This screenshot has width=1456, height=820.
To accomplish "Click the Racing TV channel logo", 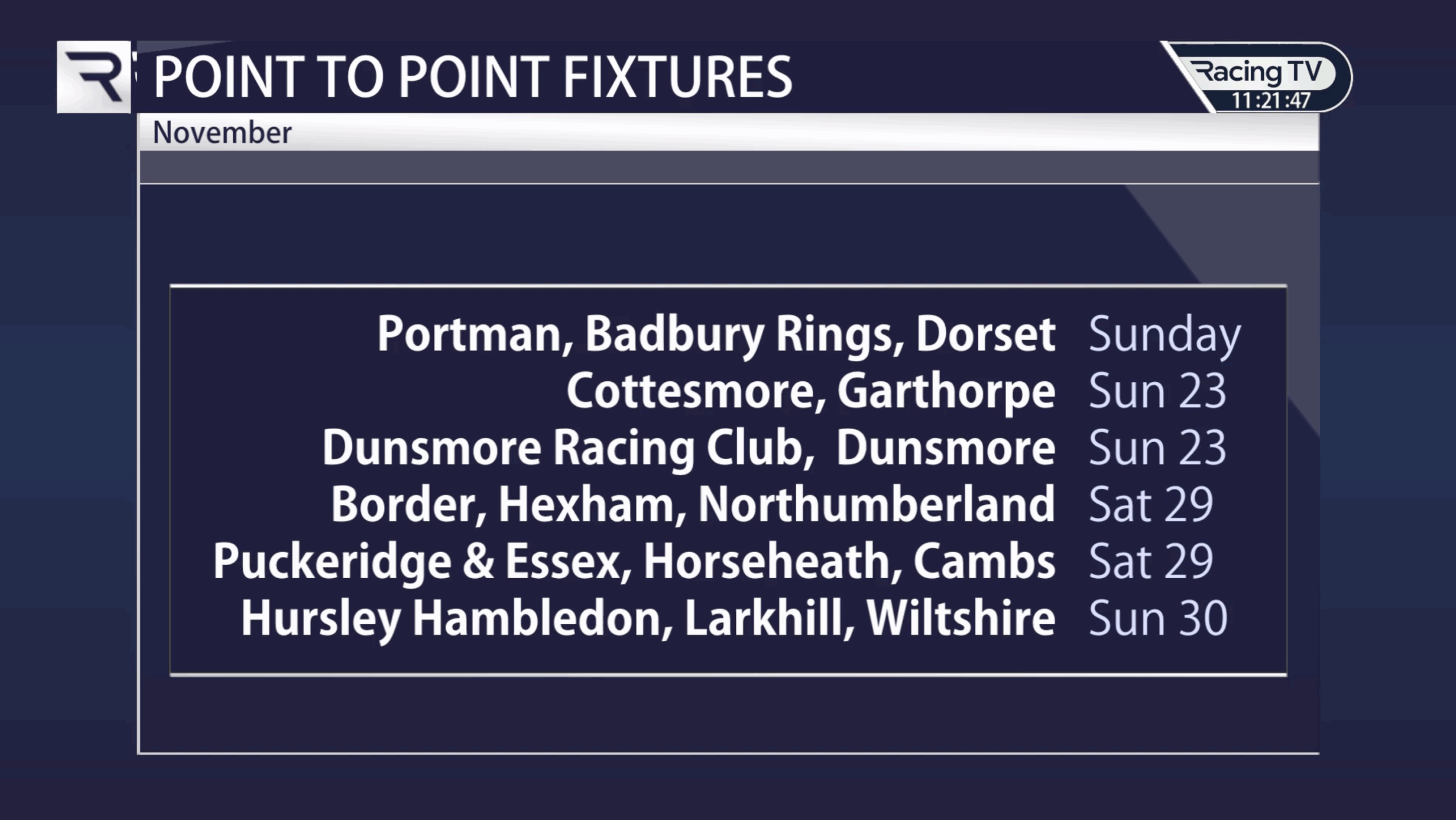I will [1258, 72].
